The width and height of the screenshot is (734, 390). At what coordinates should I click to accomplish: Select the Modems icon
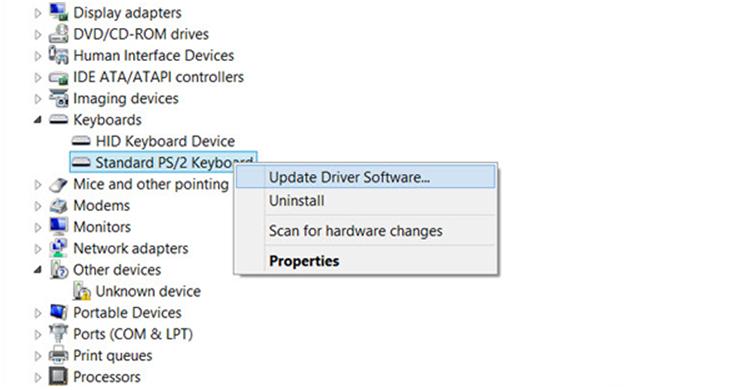[x=59, y=206]
